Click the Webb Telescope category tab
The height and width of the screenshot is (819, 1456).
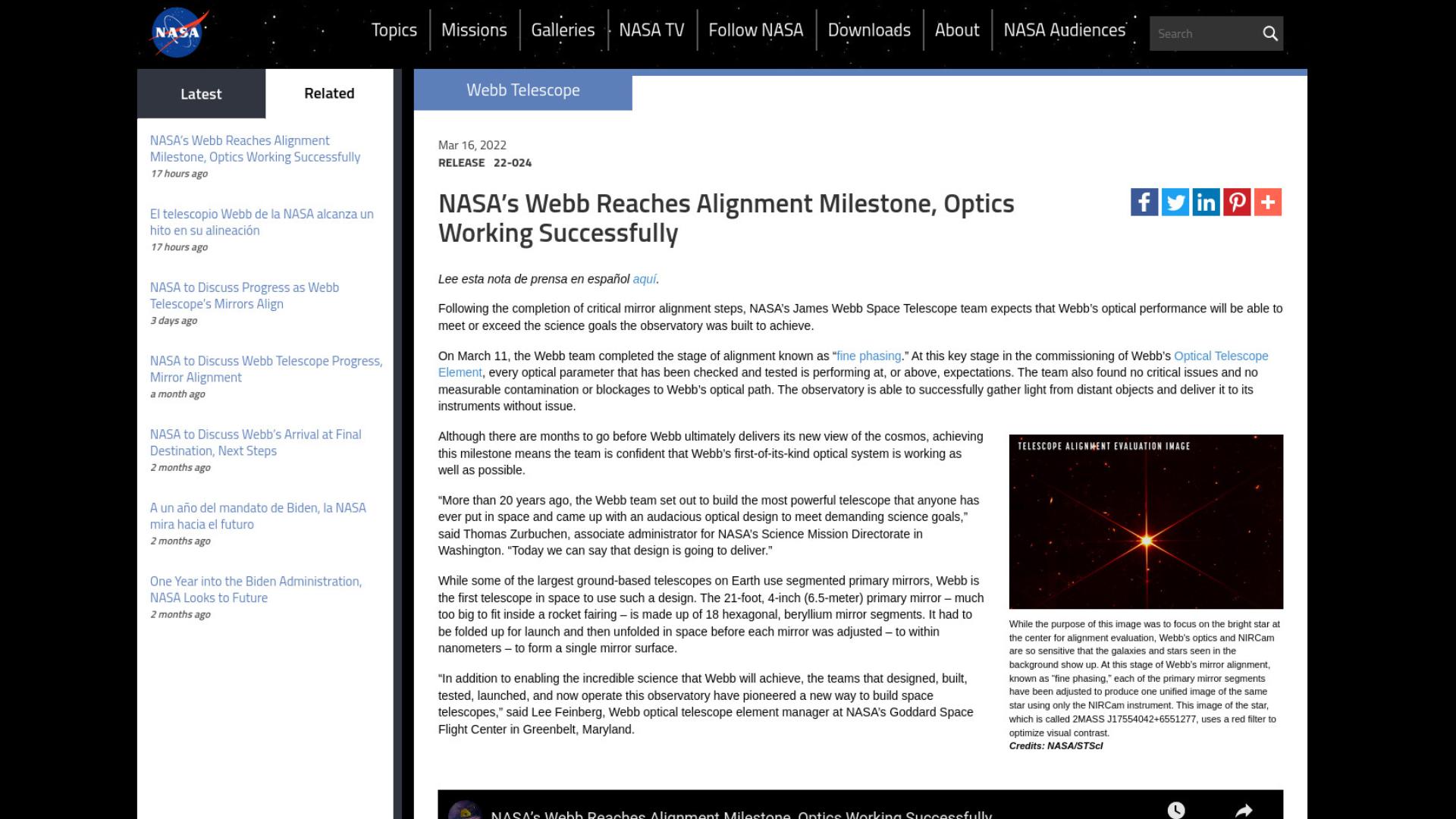pos(523,90)
